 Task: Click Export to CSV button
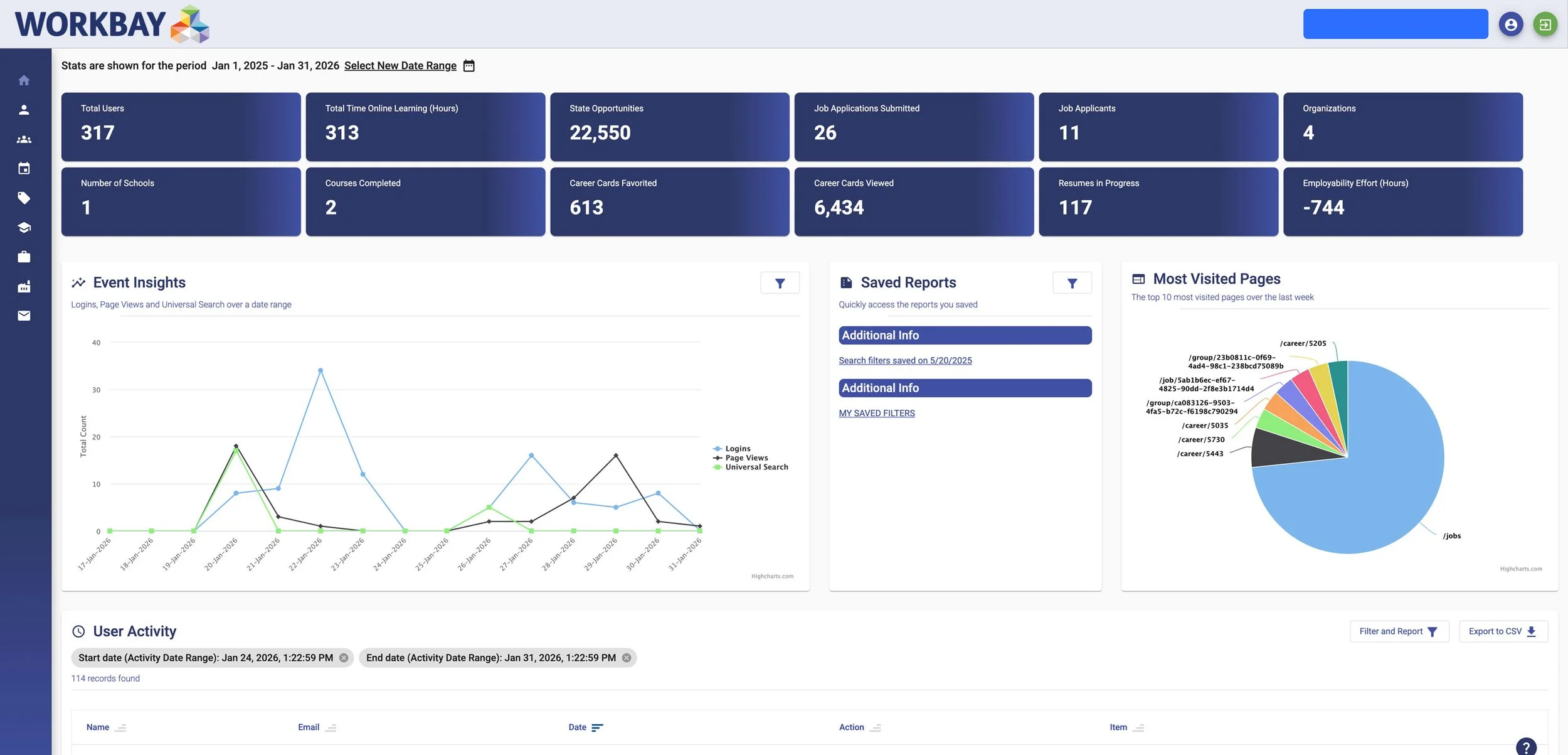1503,631
